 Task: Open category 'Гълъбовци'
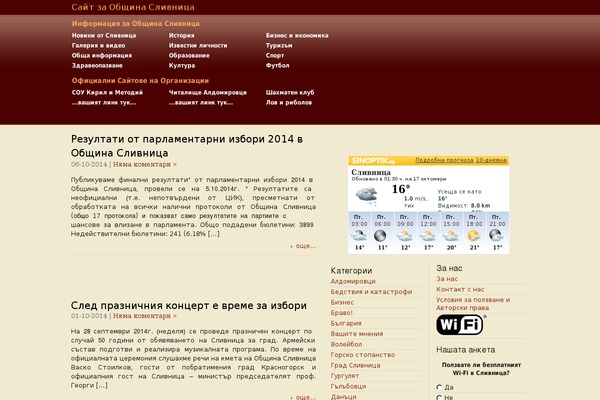point(348,387)
